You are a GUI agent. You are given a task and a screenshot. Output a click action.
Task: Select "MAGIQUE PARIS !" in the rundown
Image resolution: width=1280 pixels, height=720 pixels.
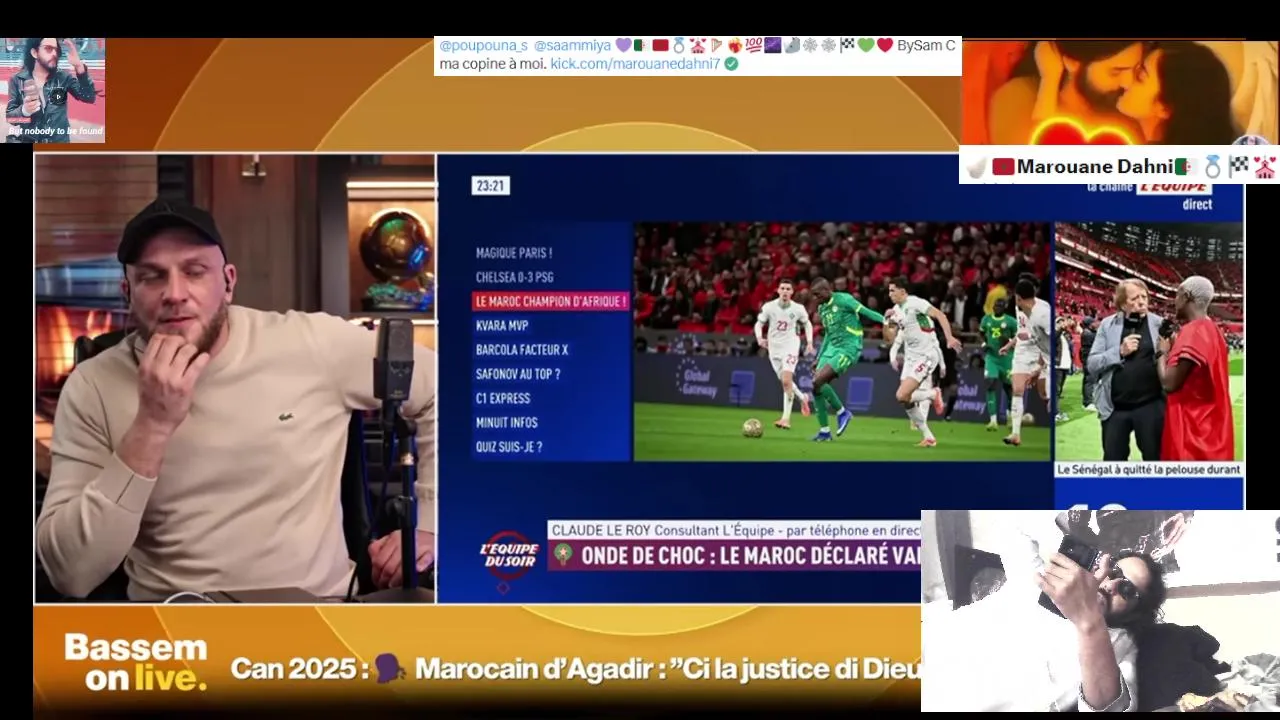pyautogui.click(x=514, y=253)
